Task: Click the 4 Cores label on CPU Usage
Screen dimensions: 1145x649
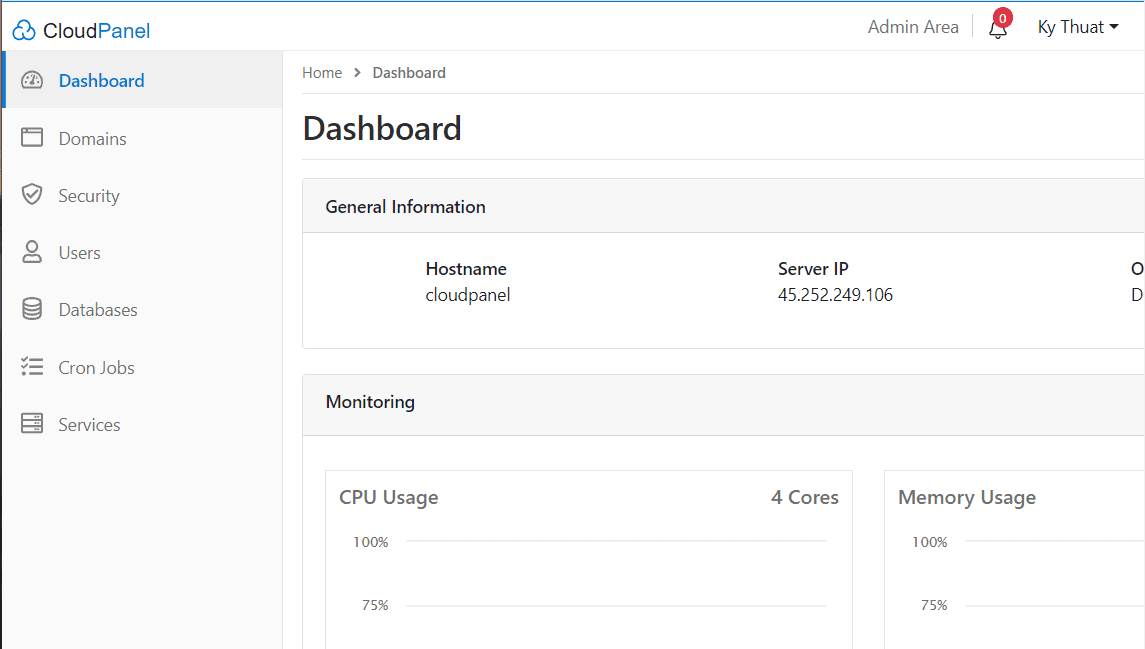Action: pos(804,496)
